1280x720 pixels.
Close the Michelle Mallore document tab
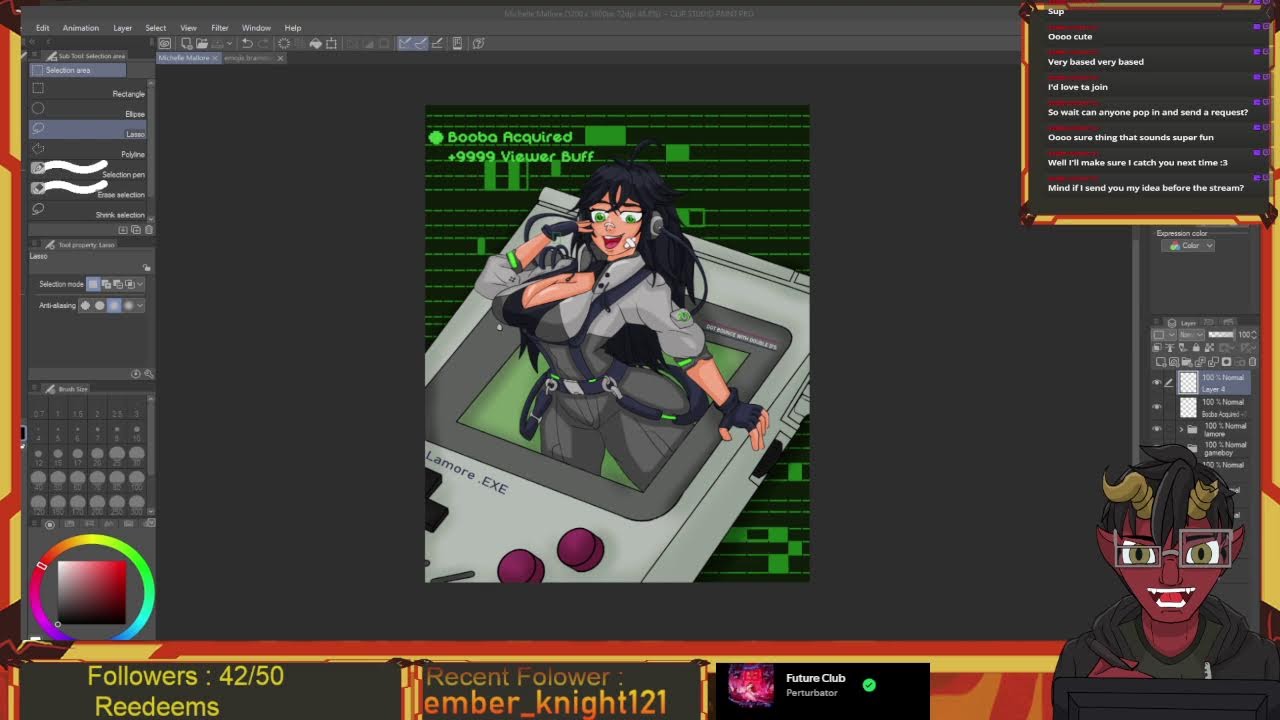(215, 58)
